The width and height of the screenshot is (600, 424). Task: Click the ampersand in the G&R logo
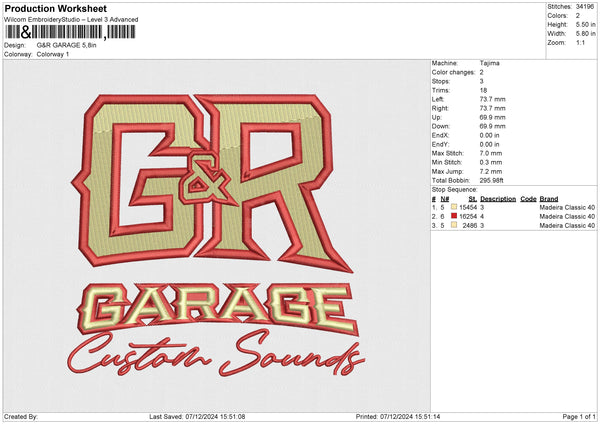click(208, 181)
